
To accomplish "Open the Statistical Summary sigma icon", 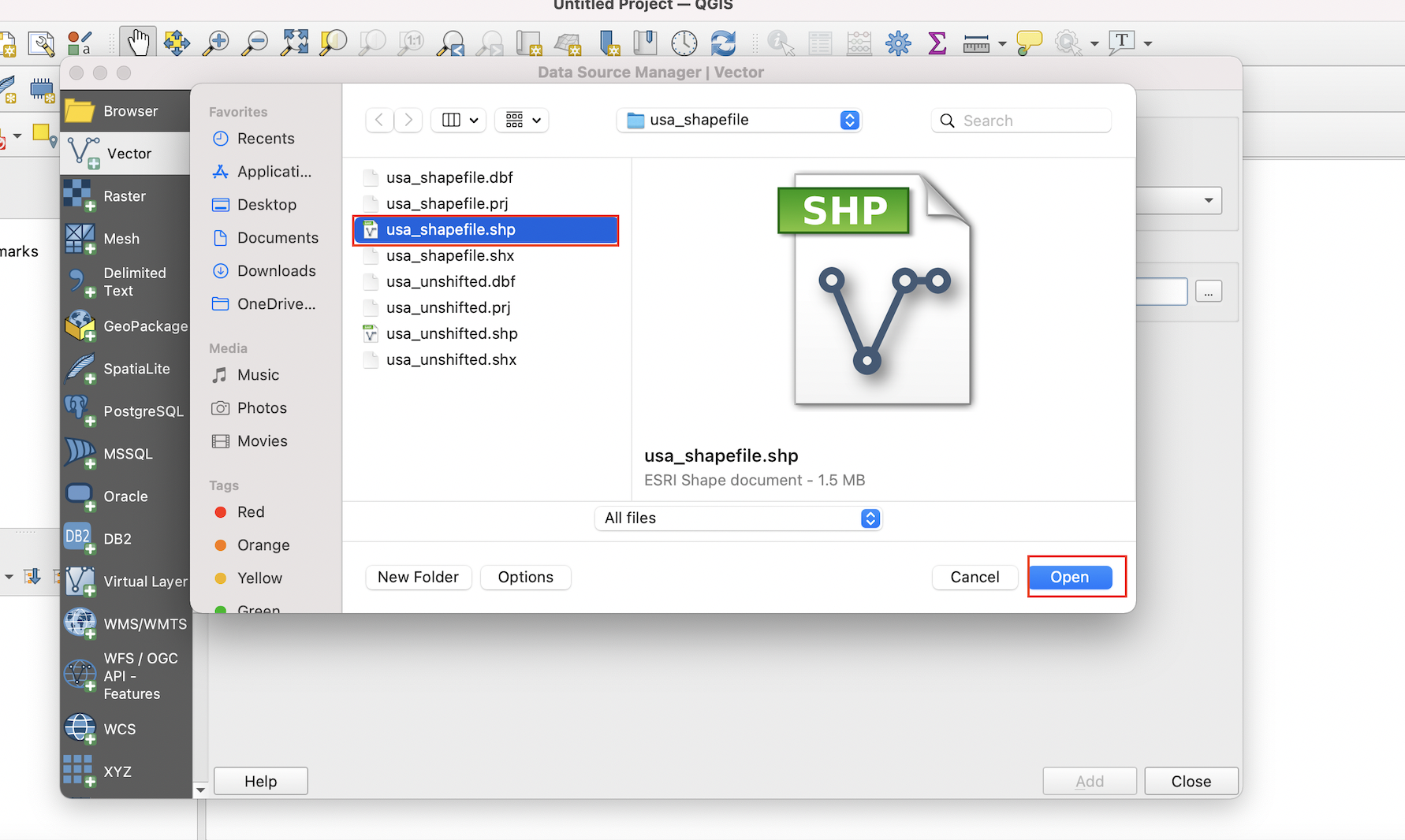I will point(937,43).
